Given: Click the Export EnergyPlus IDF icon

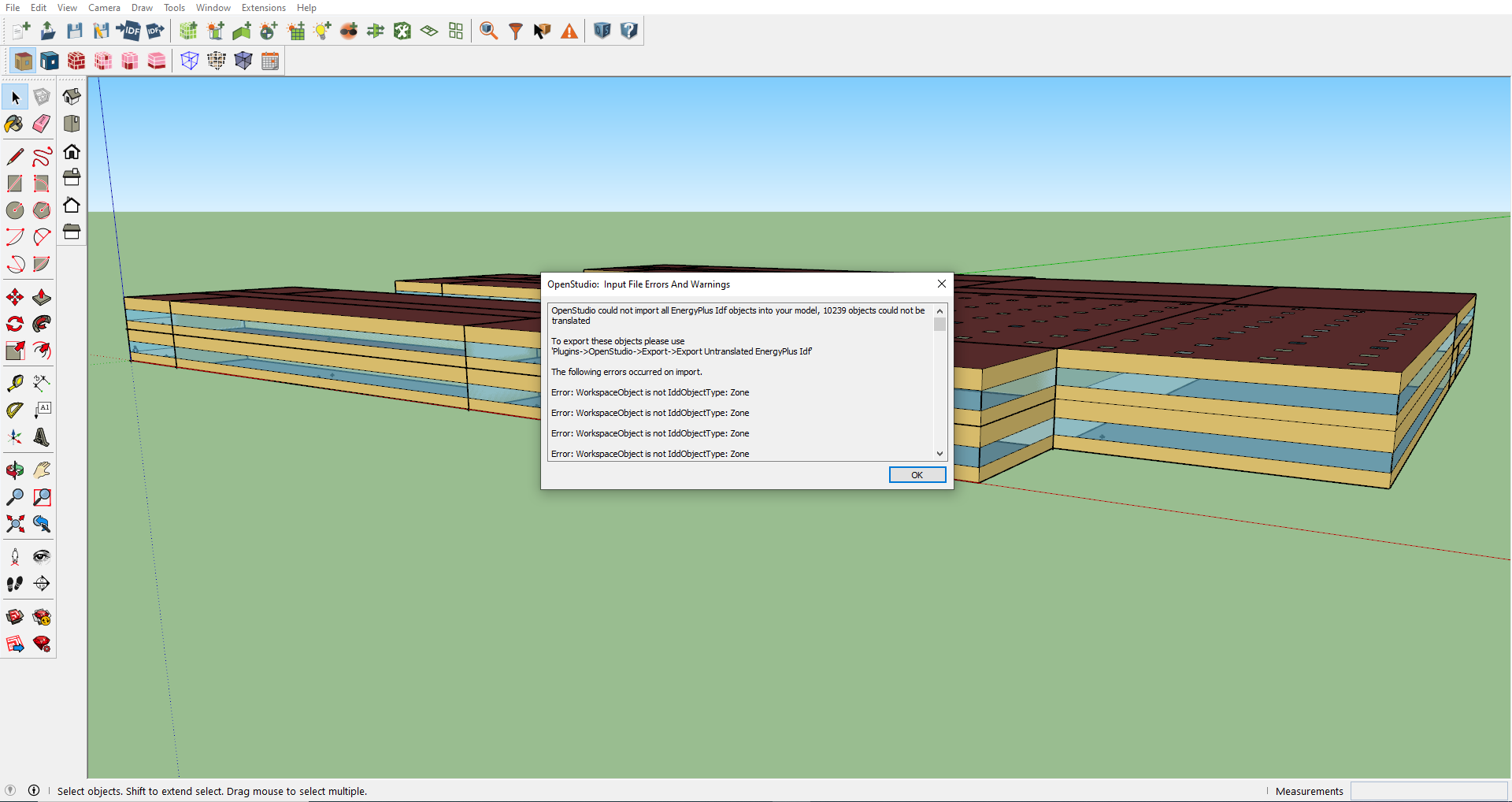Looking at the screenshot, I should coord(155,31).
